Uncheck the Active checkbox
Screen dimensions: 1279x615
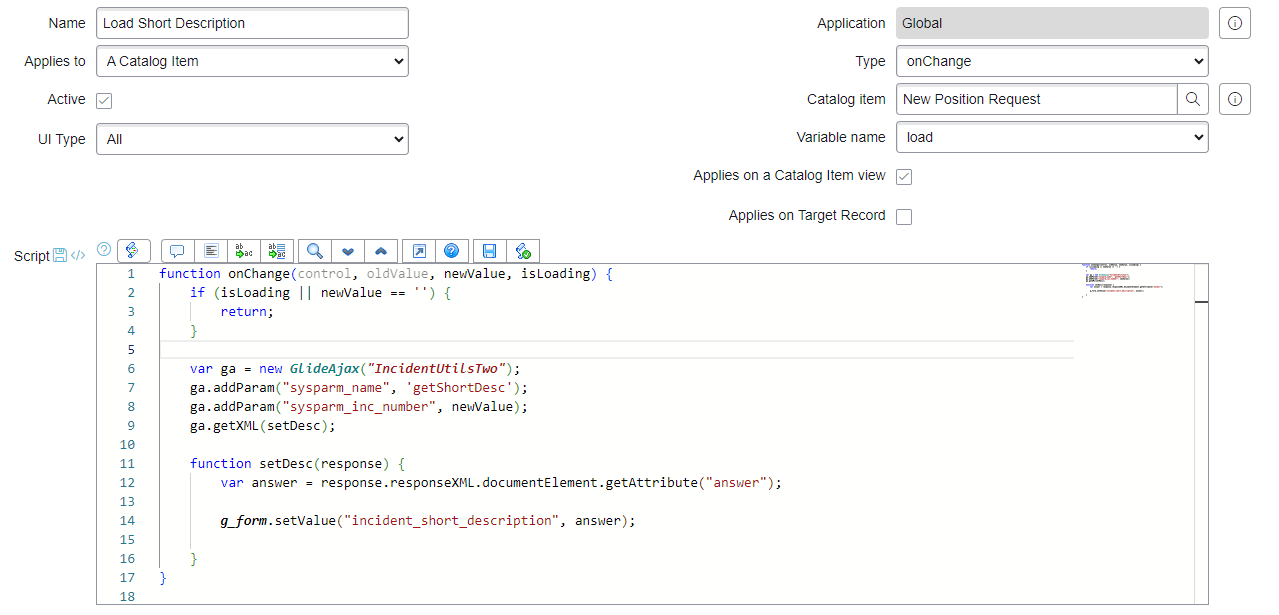point(104,100)
